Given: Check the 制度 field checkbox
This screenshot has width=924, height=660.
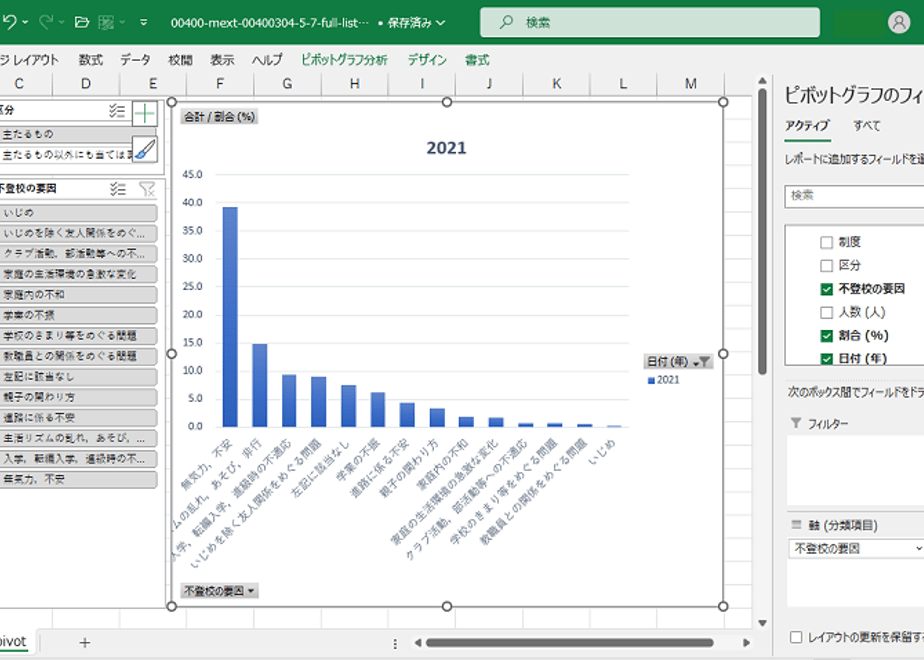Looking at the screenshot, I should point(826,242).
